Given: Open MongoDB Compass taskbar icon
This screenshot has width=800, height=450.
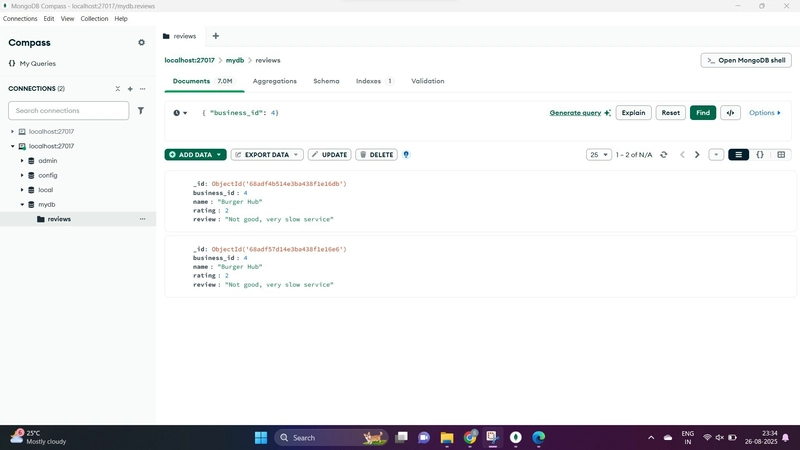Looking at the screenshot, I should tap(516, 437).
